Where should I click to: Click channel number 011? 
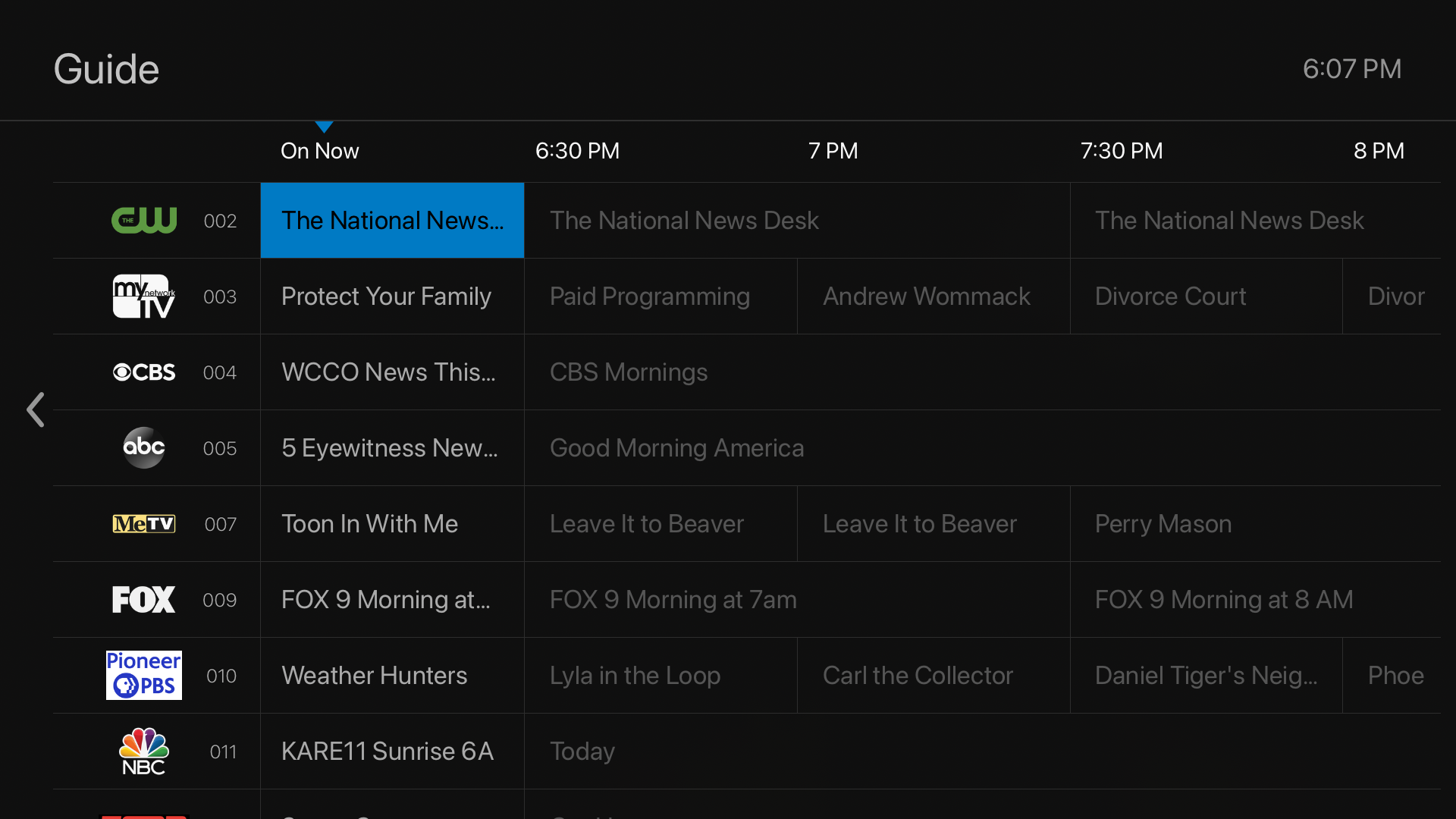pos(223,752)
